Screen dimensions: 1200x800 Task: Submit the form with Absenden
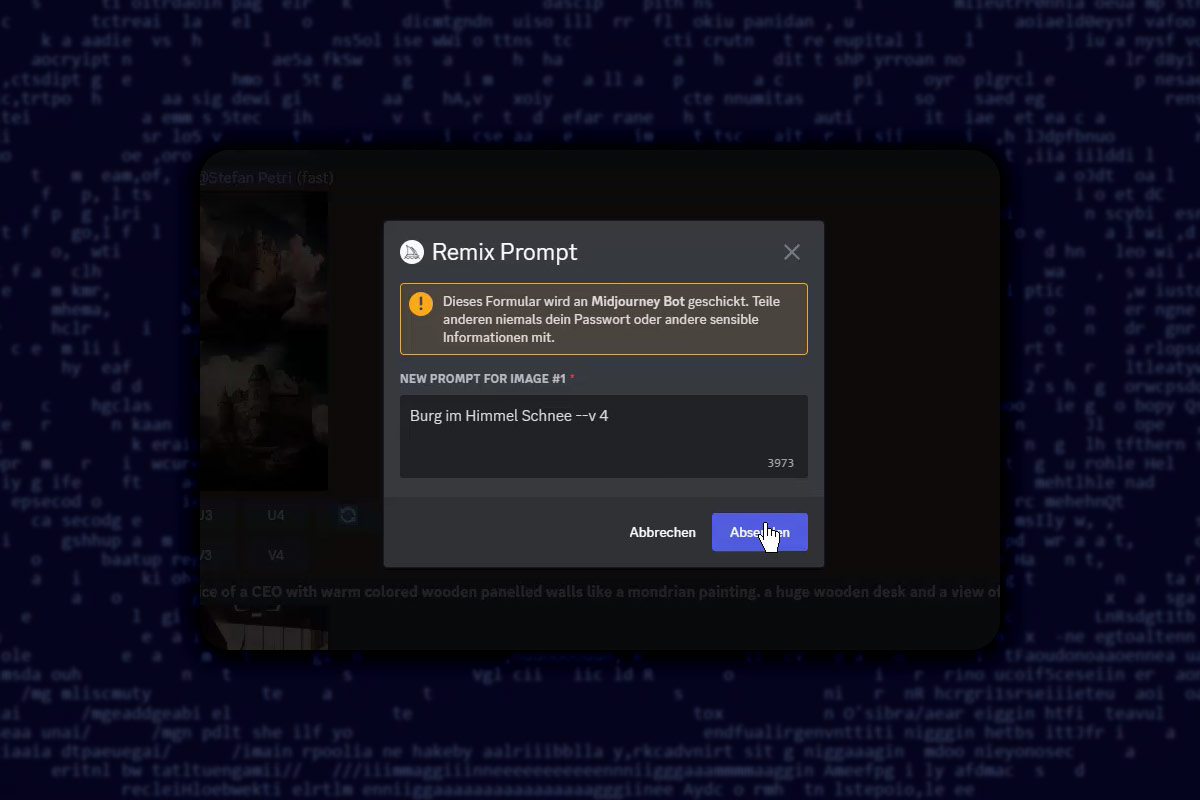pyautogui.click(x=760, y=532)
